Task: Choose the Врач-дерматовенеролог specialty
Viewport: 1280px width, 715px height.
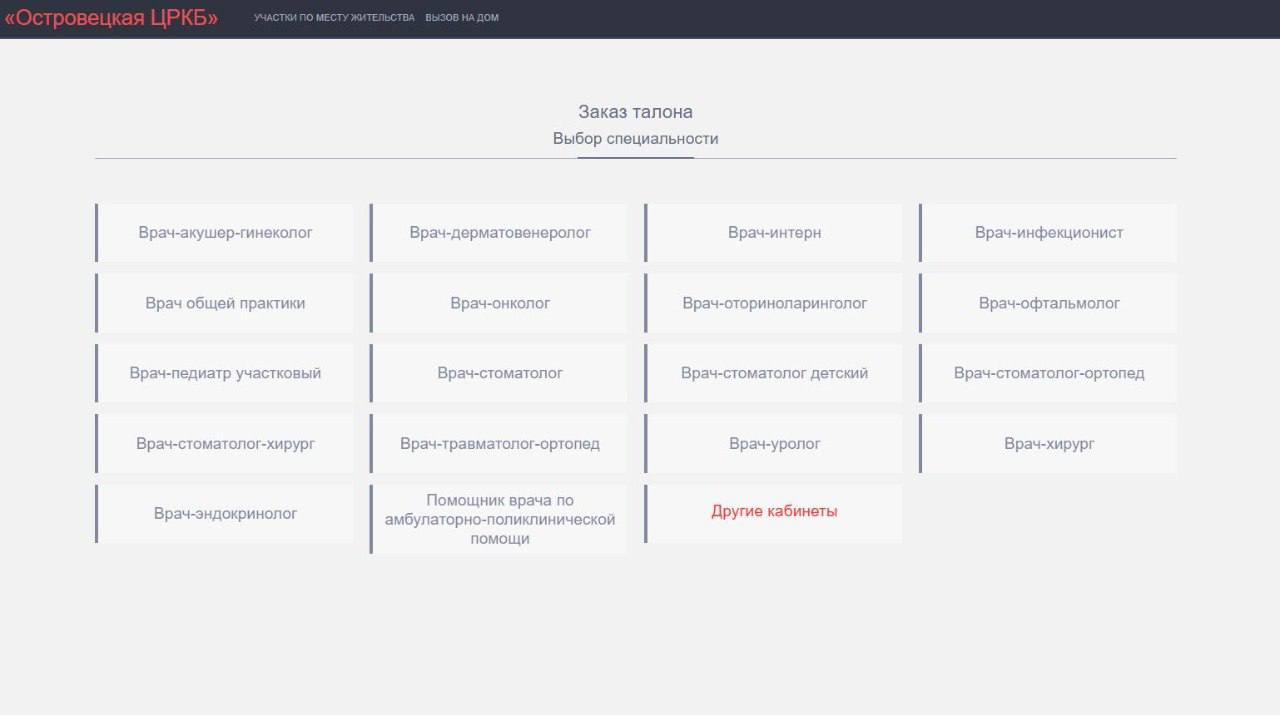Action: 500,233
